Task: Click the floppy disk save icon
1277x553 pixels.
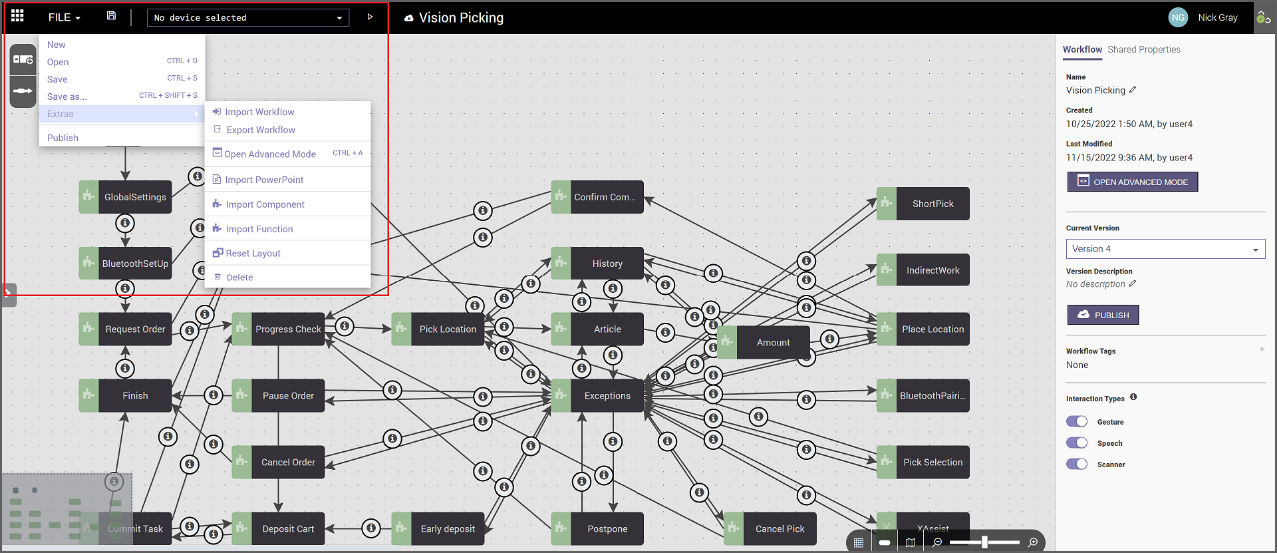Action: pyautogui.click(x=111, y=17)
